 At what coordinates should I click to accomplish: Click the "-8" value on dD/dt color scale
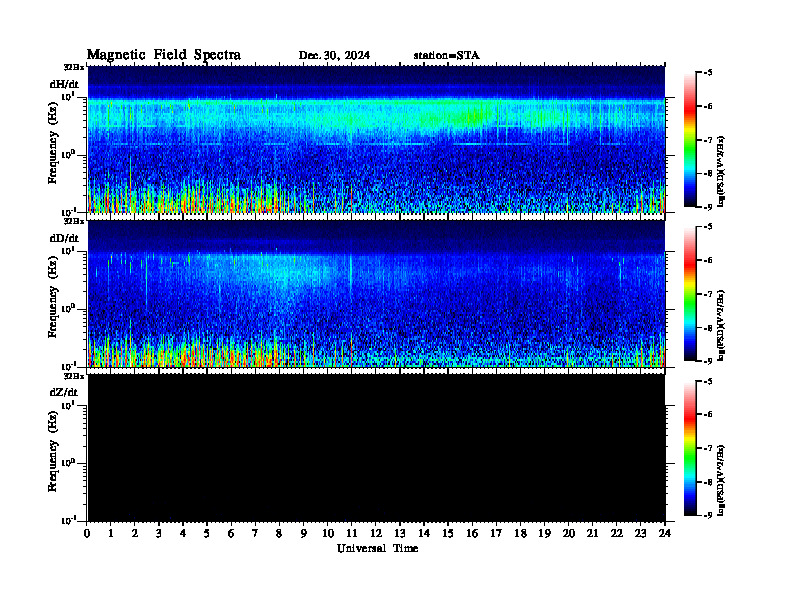click(x=708, y=328)
